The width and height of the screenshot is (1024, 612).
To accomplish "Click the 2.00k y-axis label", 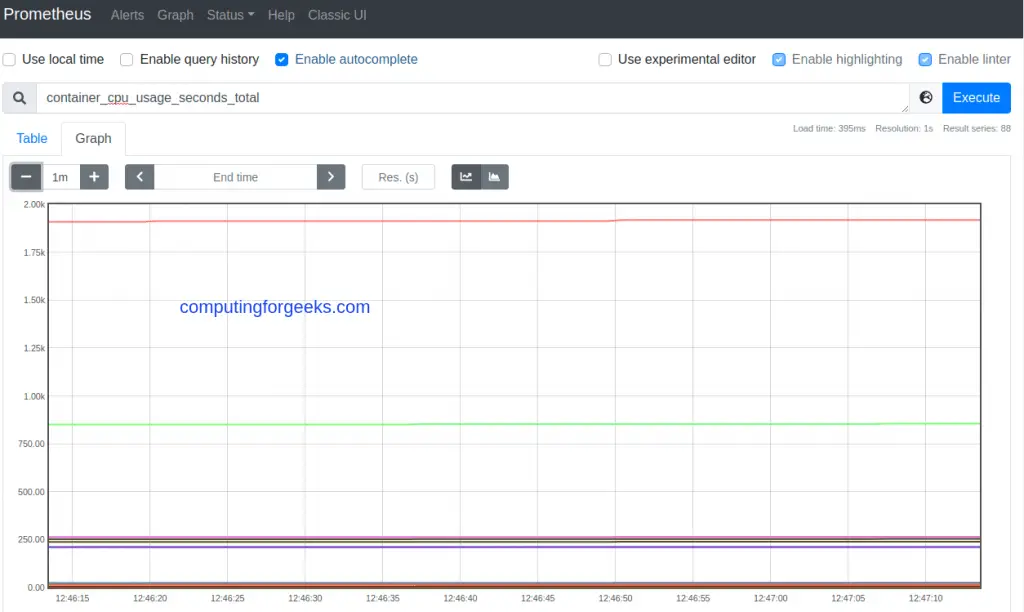I will tap(34, 204).
